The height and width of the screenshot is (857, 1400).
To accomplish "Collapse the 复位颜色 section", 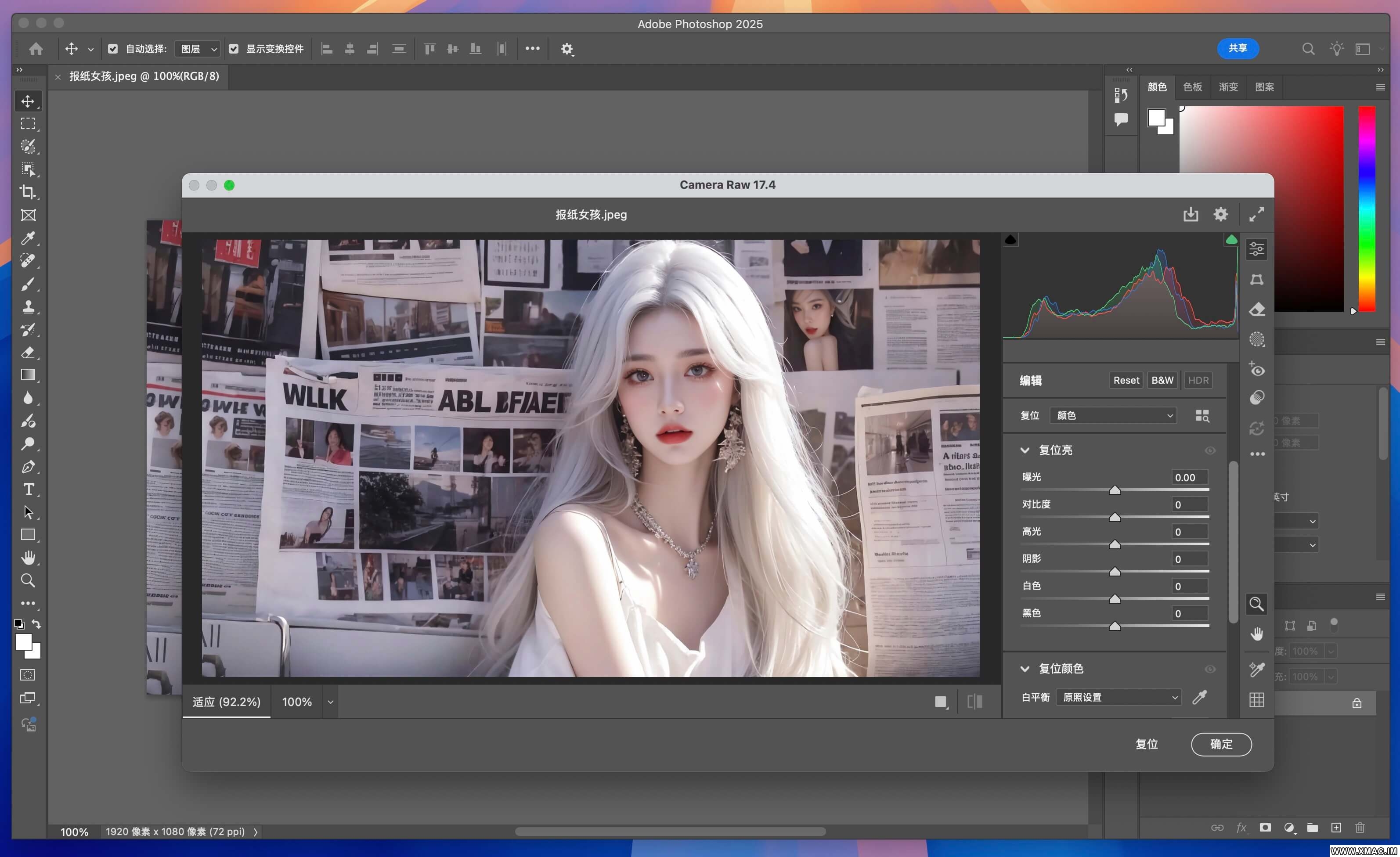I will click(1025, 669).
